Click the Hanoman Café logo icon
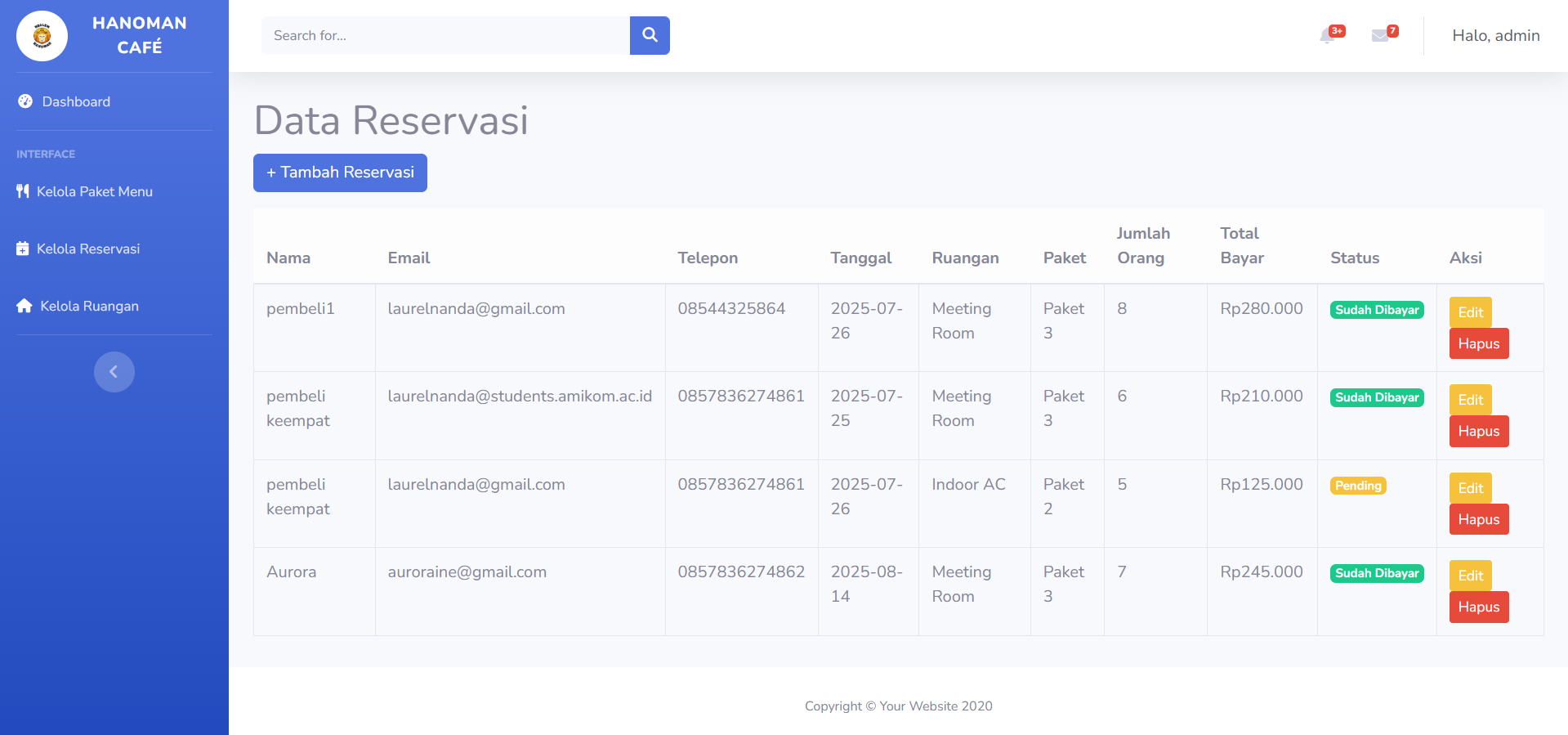Image resolution: width=1568 pixels, height=735 pixels. click(x=42, y=36)
